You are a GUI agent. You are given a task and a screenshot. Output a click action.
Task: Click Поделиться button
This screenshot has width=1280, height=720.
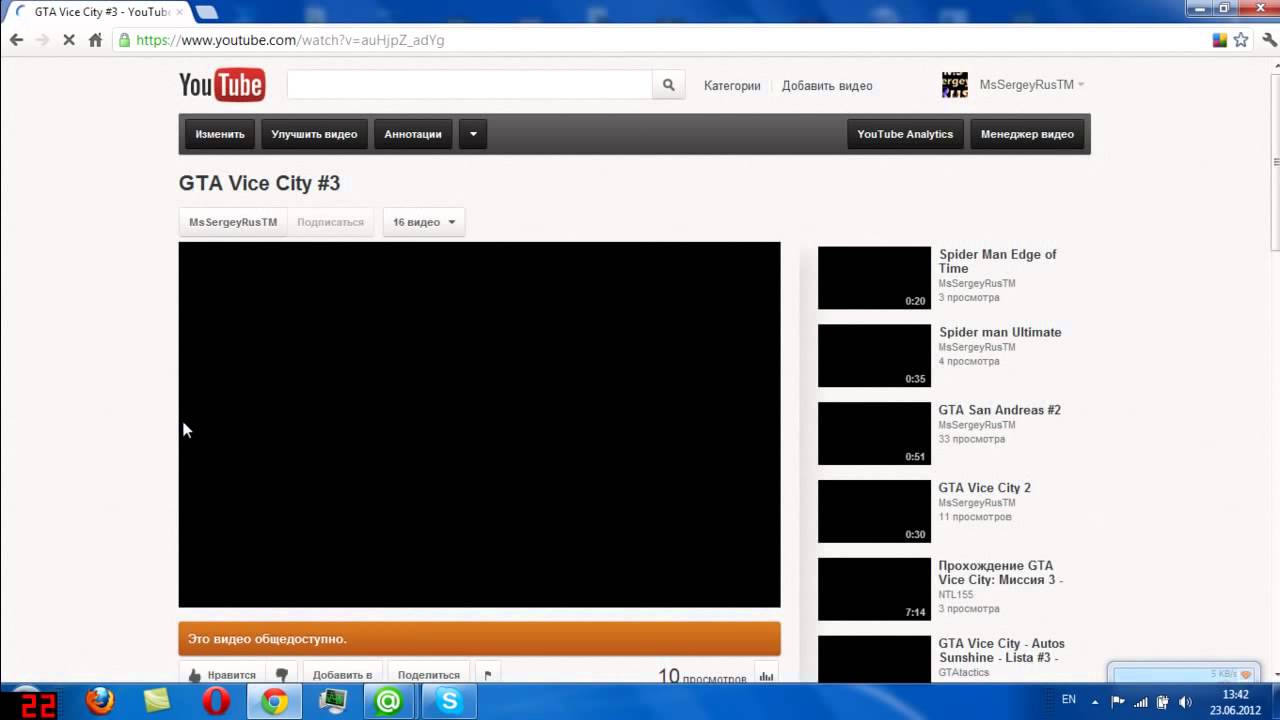tap(429, 675)
